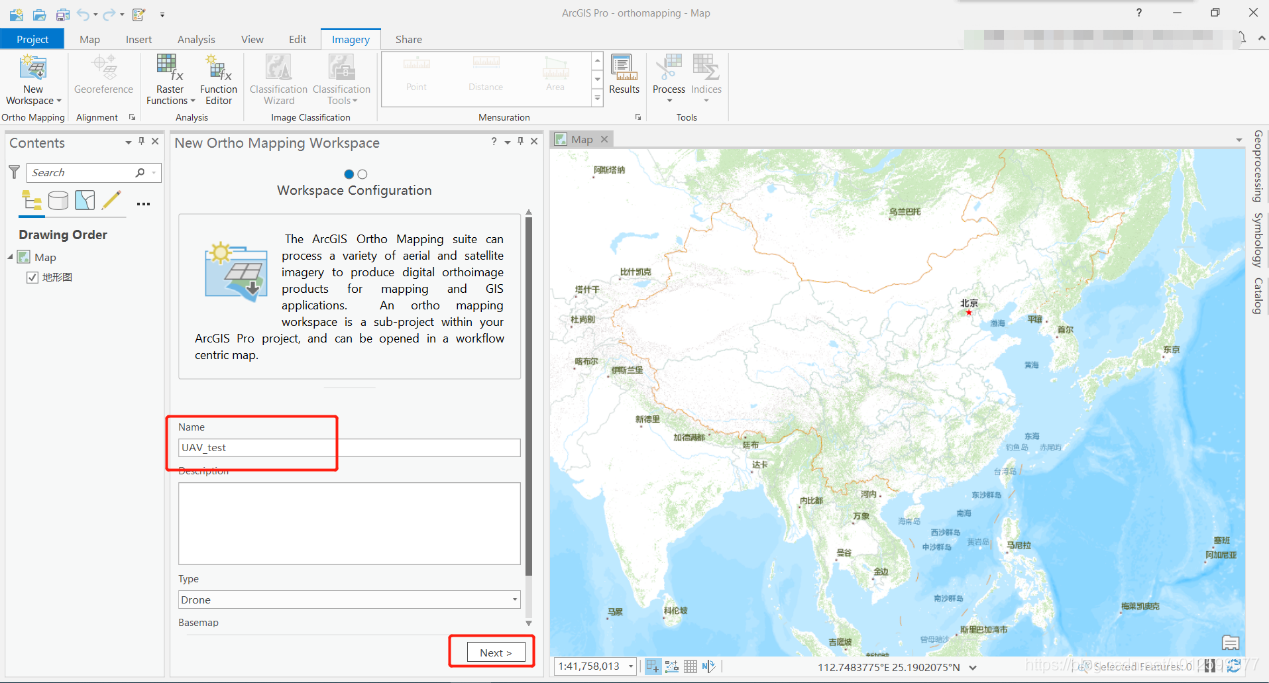1269x683 pixels.
Task: Open the Contents pane options menu arrow
Action: [x=128, y=143]
